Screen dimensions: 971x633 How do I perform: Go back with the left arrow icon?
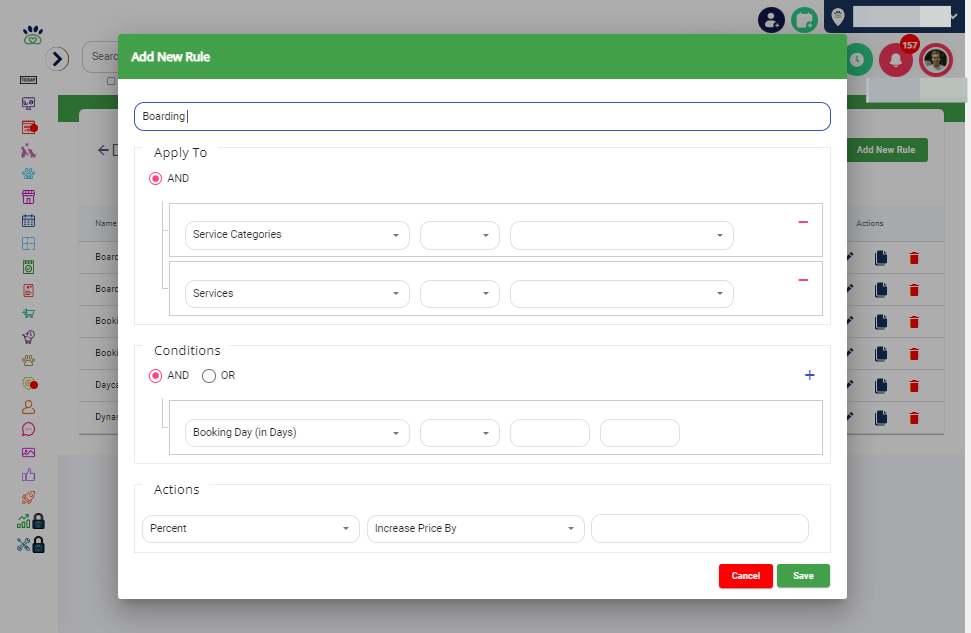[103, 150]
